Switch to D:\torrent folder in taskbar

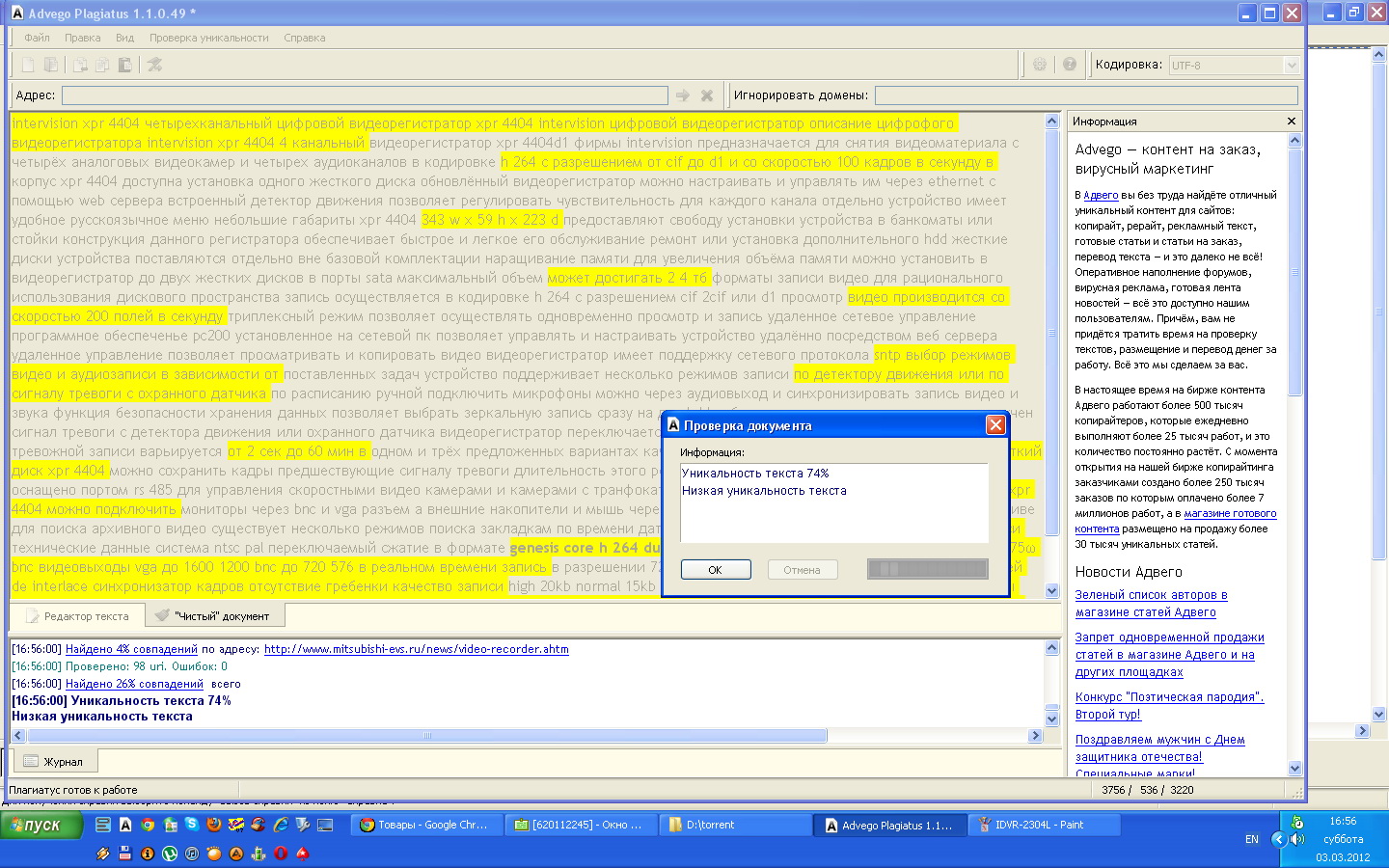(734, 825)
